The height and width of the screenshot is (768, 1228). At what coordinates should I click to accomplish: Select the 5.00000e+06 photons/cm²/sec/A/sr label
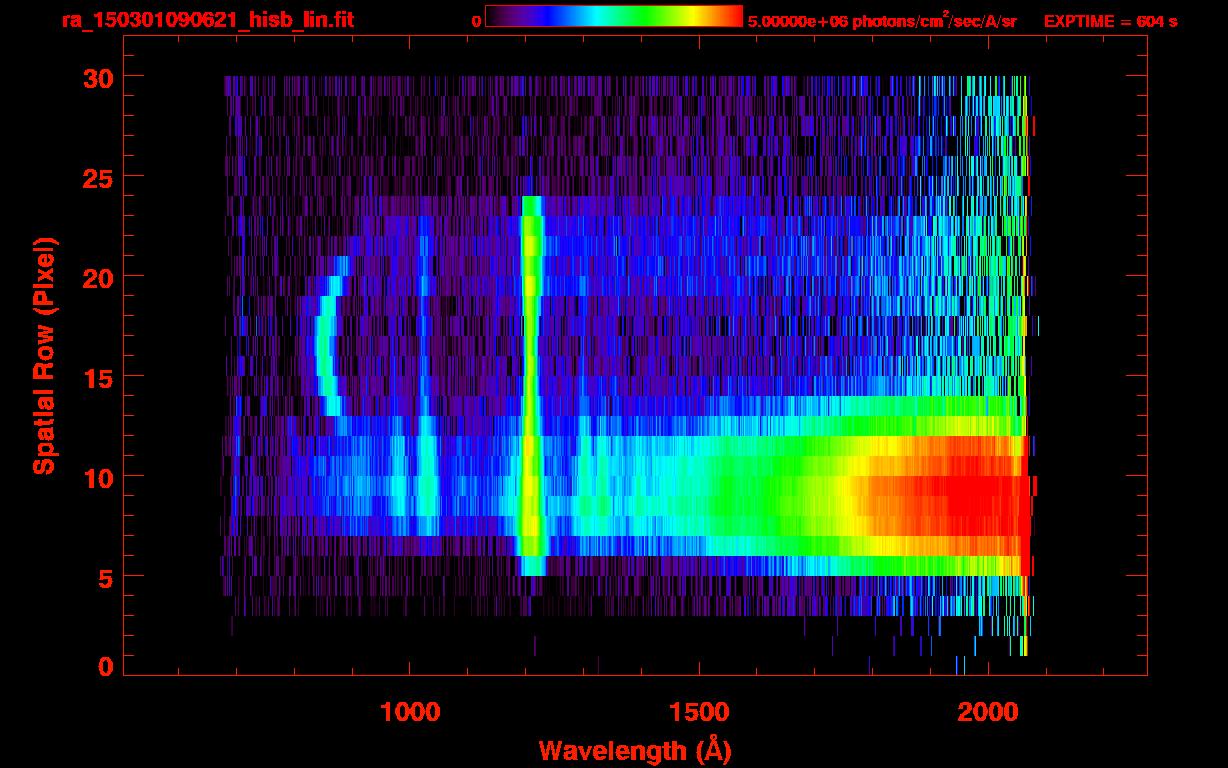[882, 21]
